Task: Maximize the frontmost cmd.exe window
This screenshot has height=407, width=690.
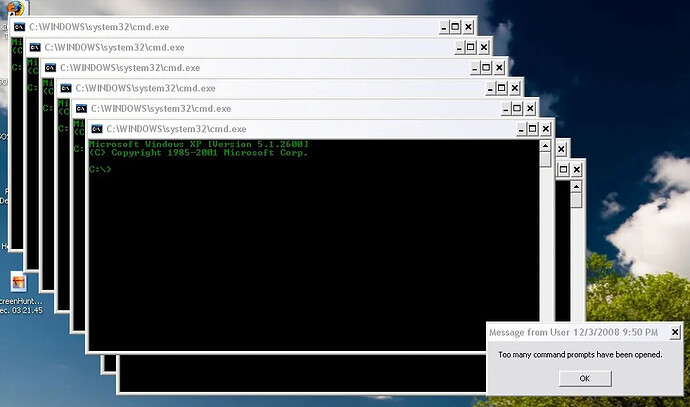Action: [x=532, y=129]
